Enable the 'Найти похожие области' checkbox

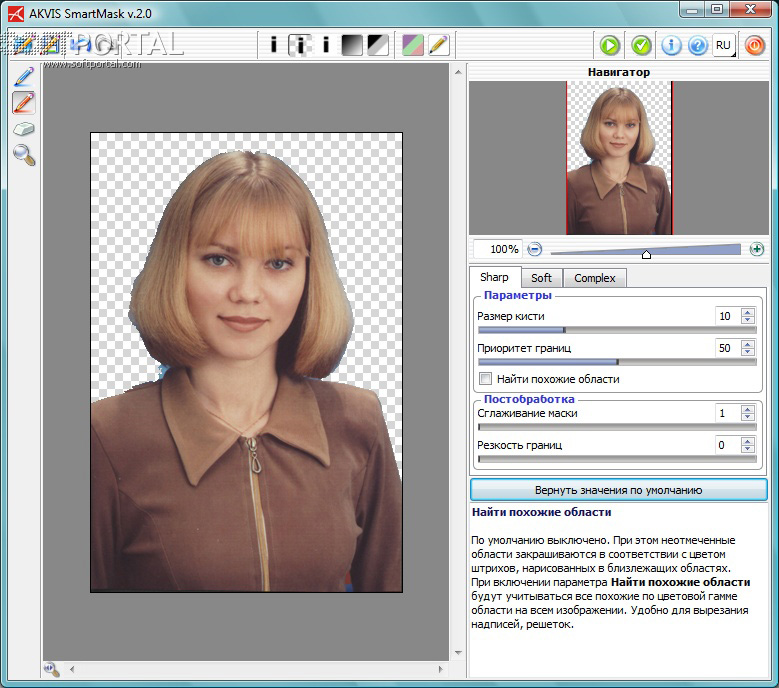click(x=486, y=379)
